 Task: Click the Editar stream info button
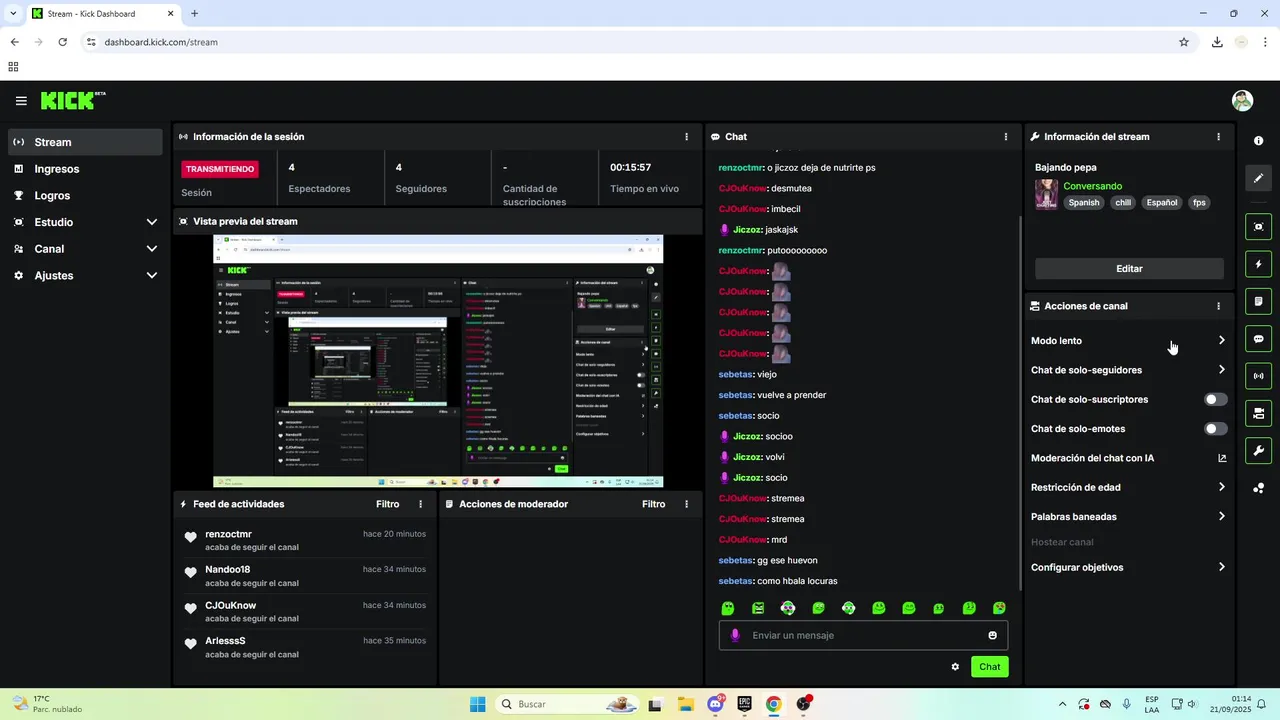pos(1129,269)
